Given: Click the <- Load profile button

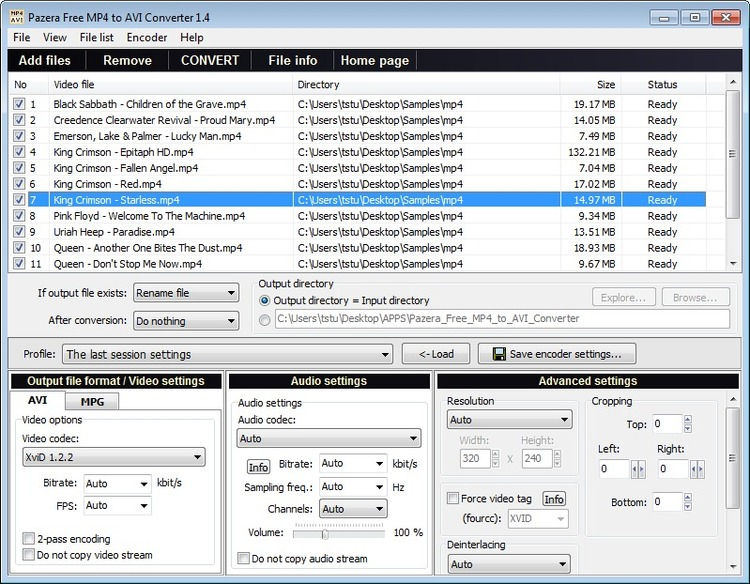Looking at the screenshot, I should point(436,354).
